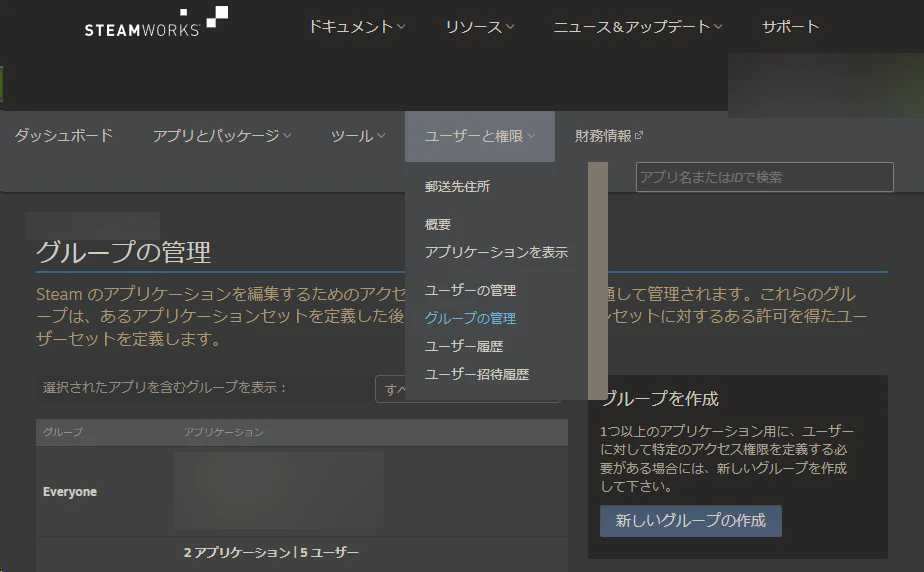
Task: Click the アプリケーション column header
Action: point(223,432)
